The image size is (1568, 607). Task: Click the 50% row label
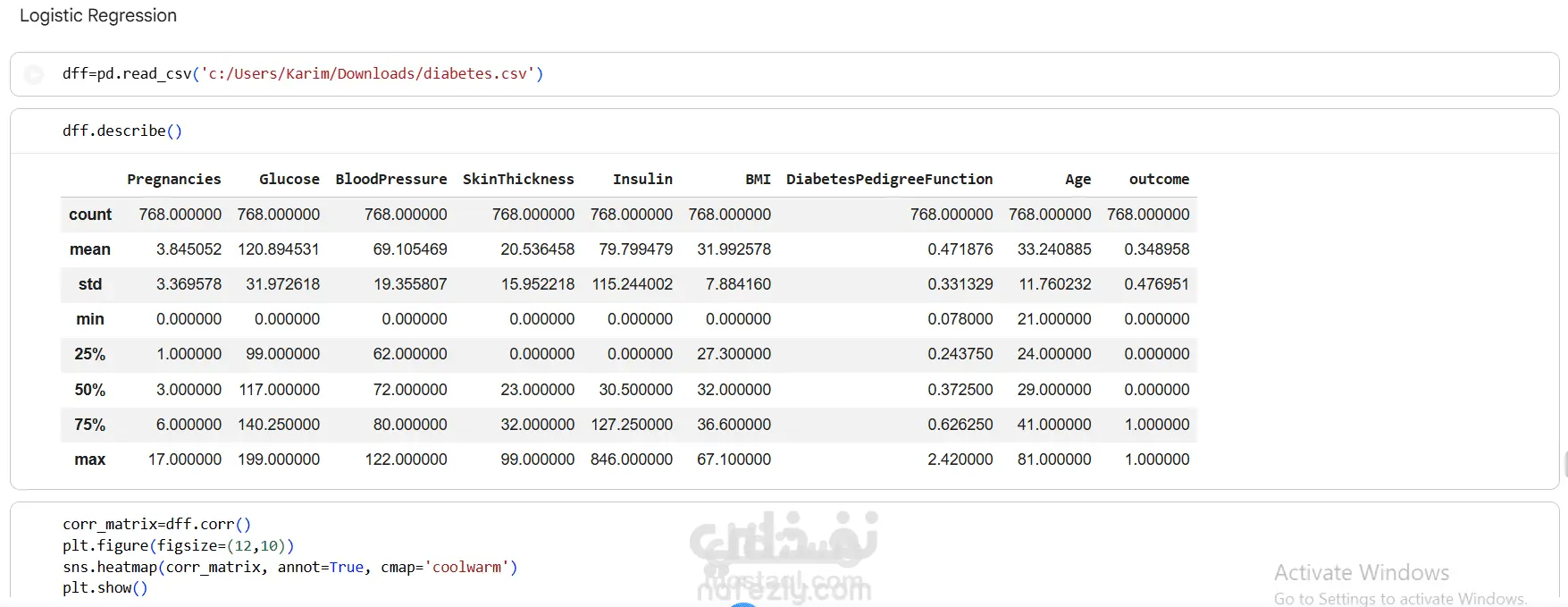[90, 390]
